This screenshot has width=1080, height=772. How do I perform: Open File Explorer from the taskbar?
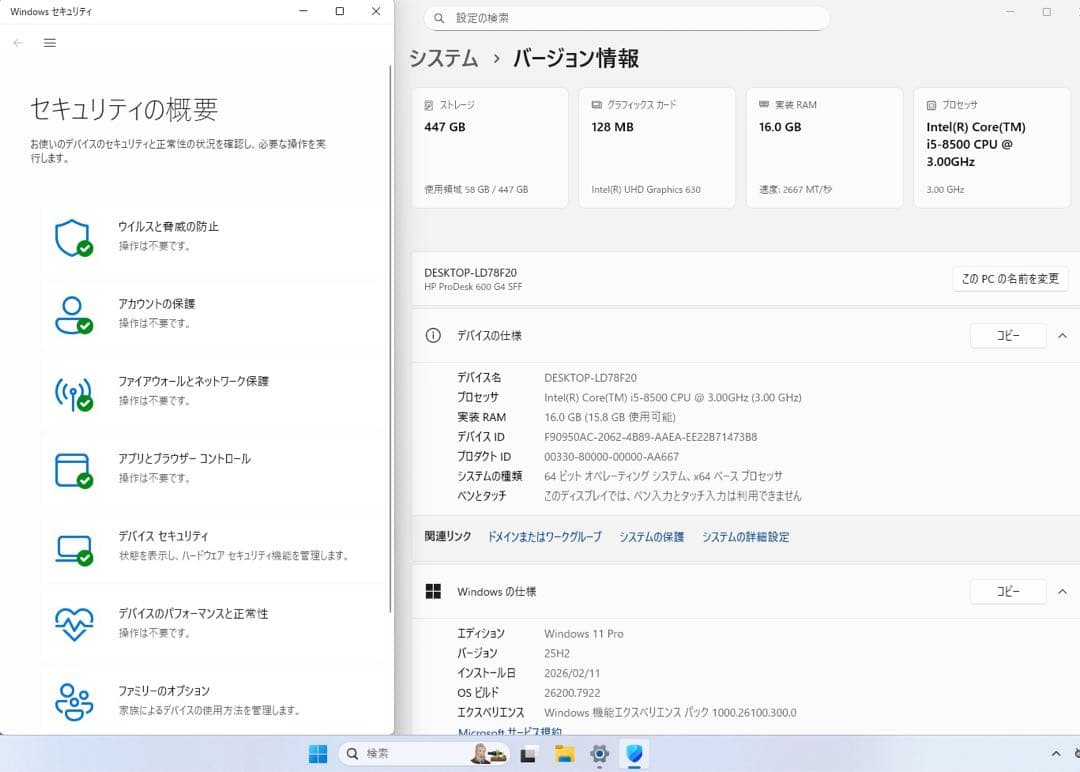tap(564, 754)
